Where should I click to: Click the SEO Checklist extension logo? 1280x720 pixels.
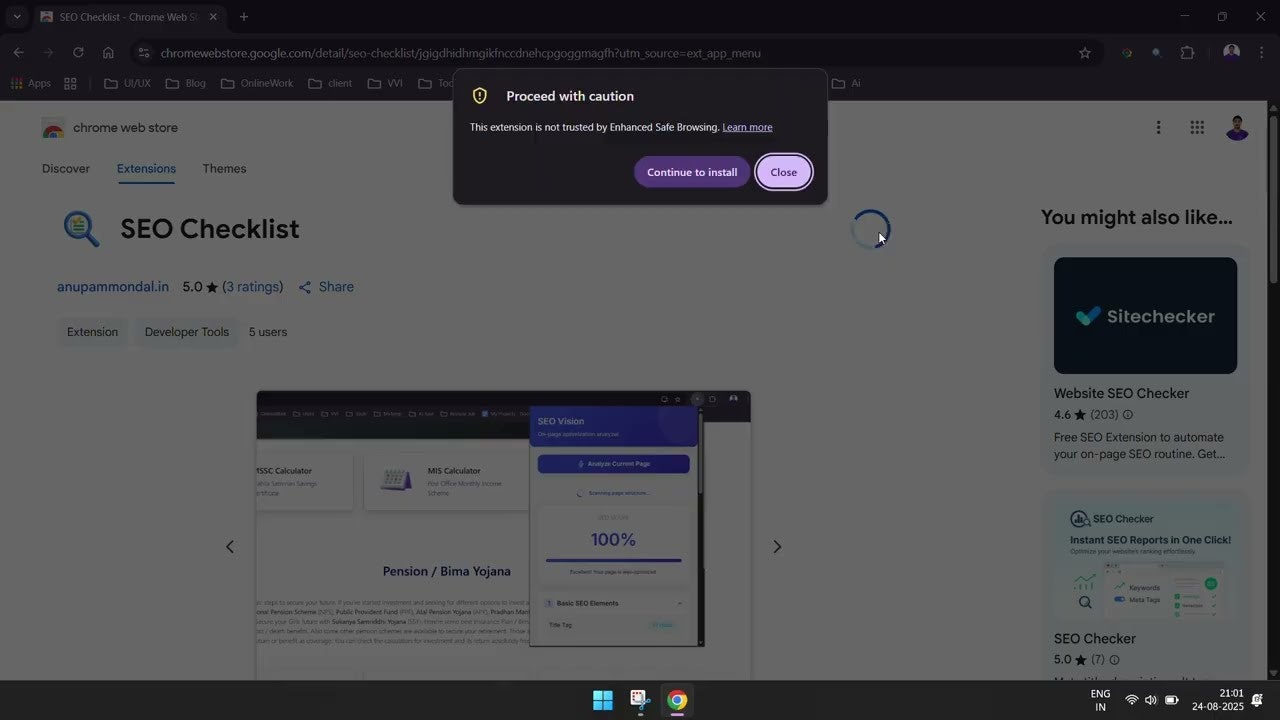coord(81,228)
